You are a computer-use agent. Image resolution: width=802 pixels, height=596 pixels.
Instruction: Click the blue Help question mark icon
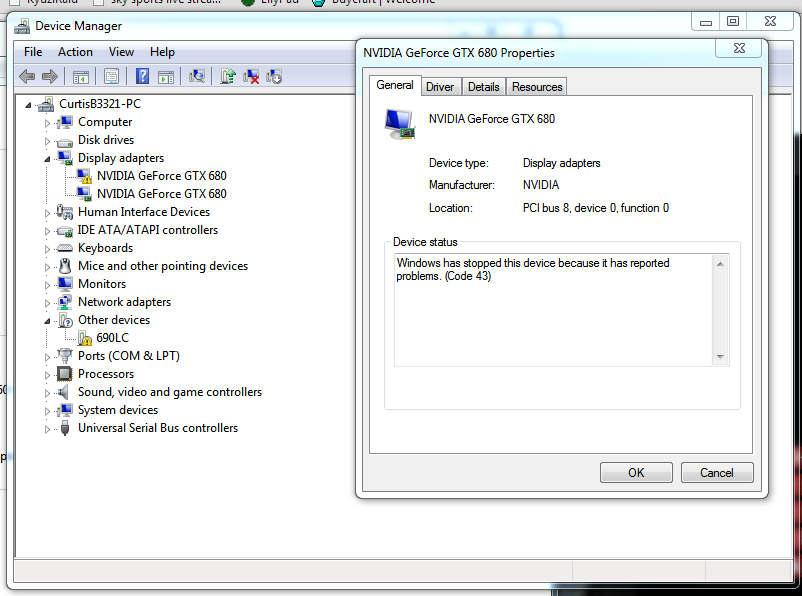click(x=142, y=76)
